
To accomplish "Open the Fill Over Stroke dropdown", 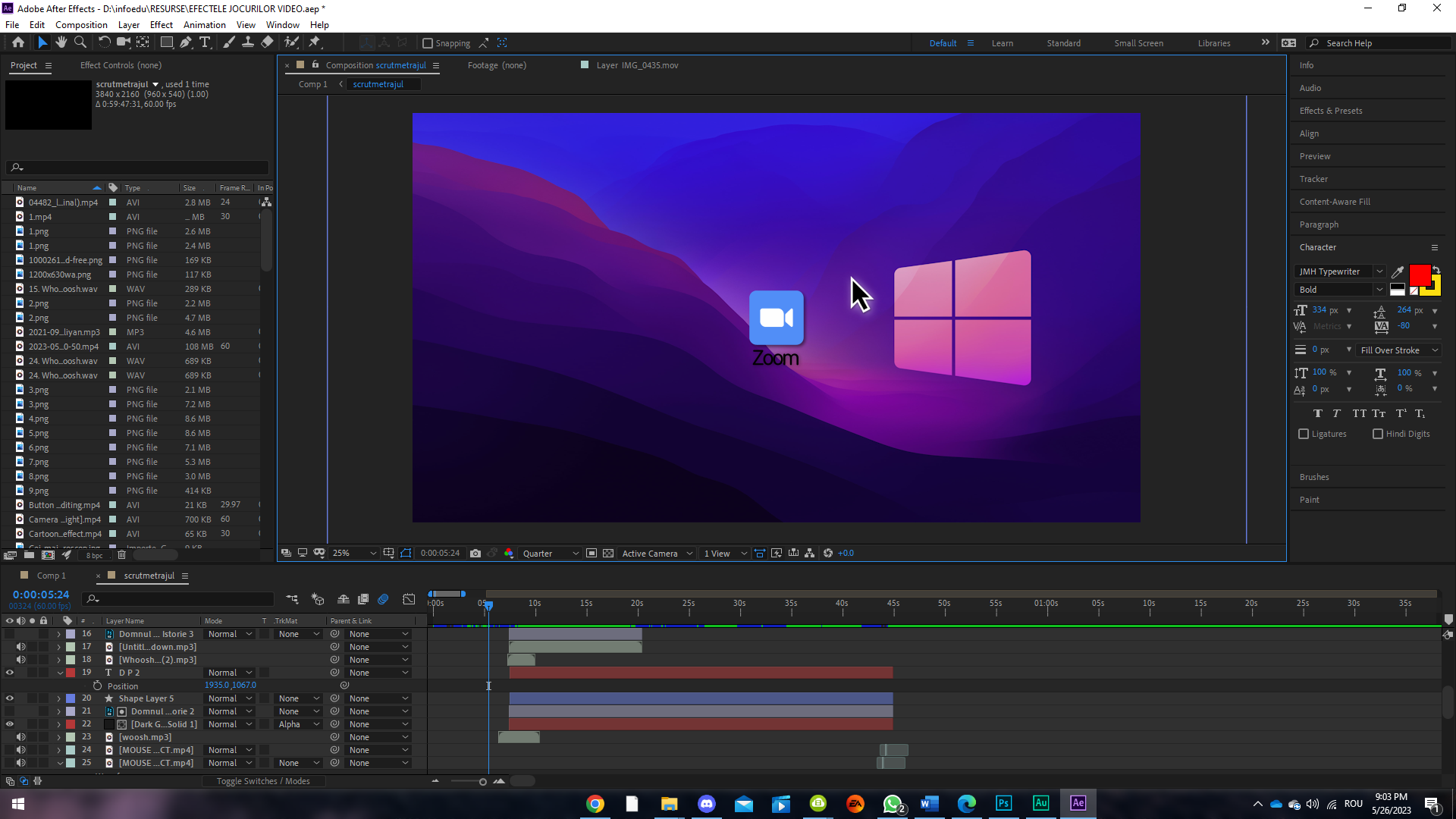I will pos(1399,350).
